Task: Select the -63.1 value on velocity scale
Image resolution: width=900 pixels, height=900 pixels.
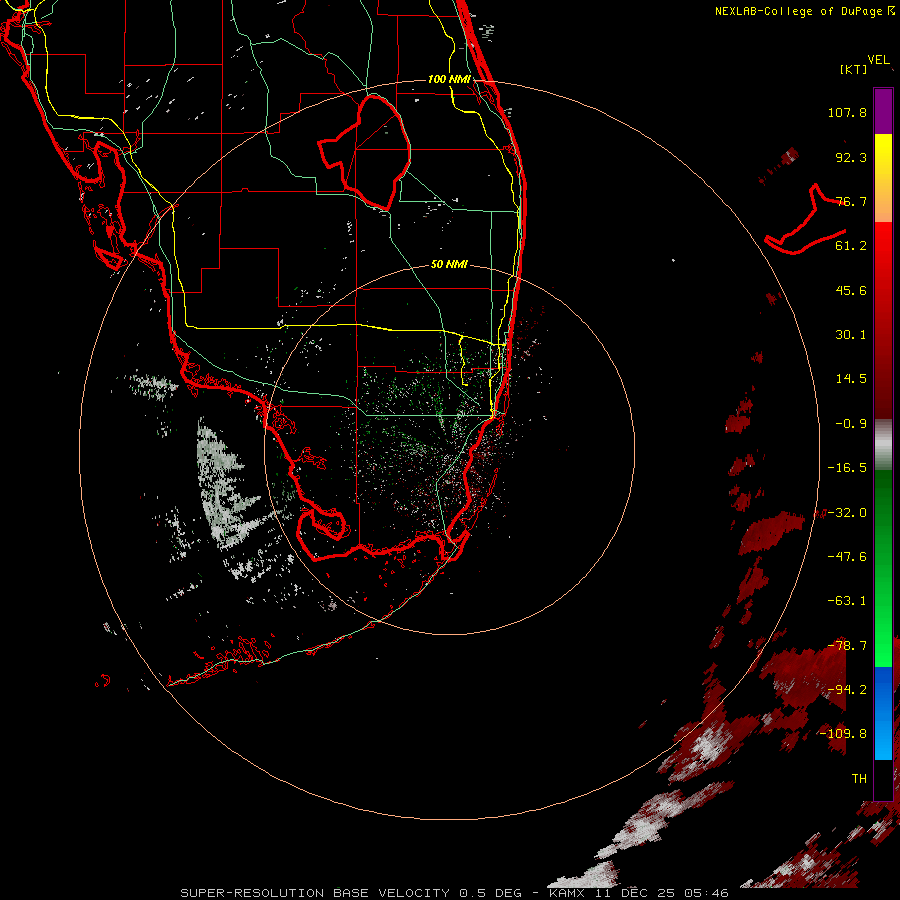Action: click(847, 601)
